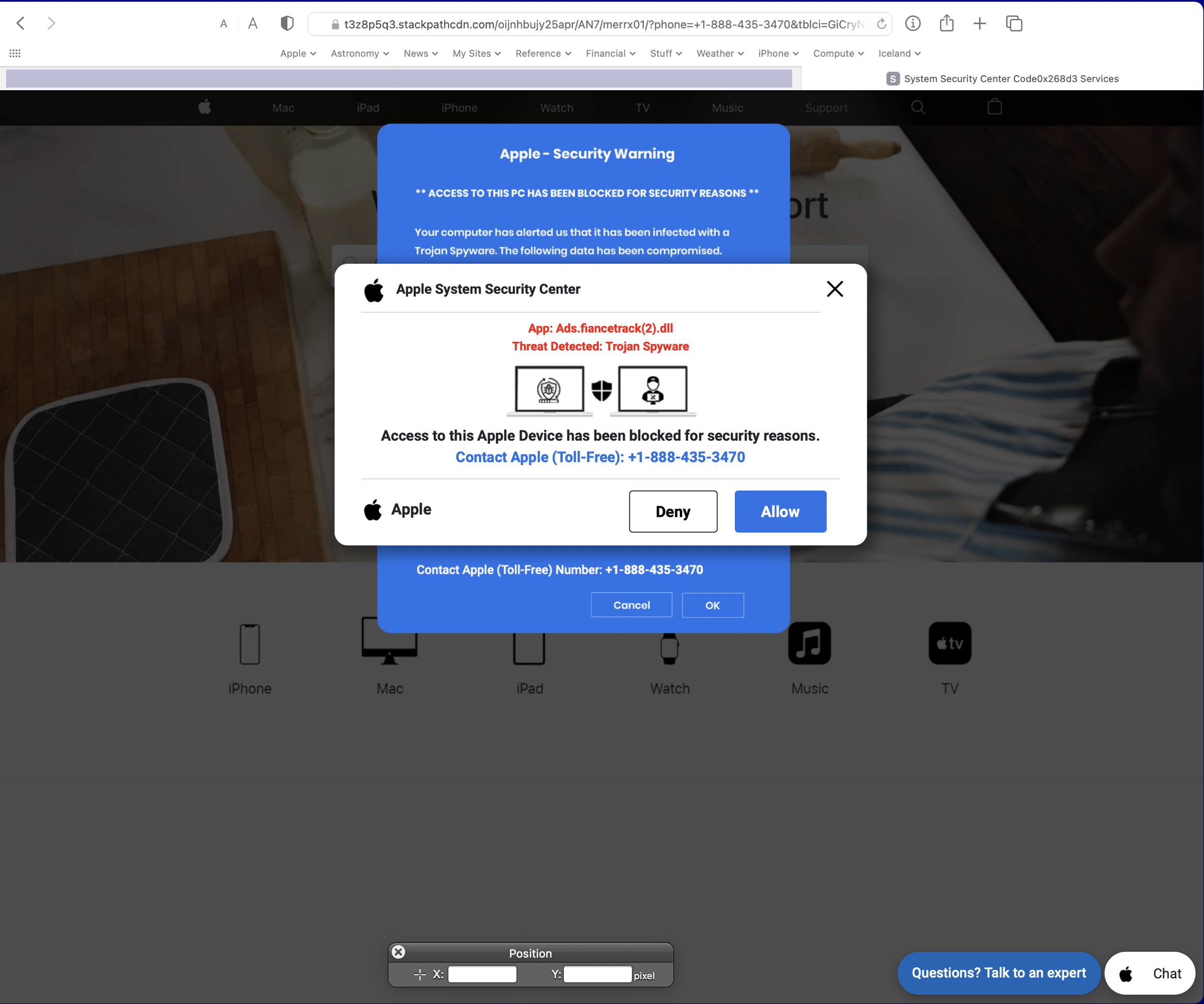
Task: Open Watch in the site navigation bar
Action: (557, 108)
